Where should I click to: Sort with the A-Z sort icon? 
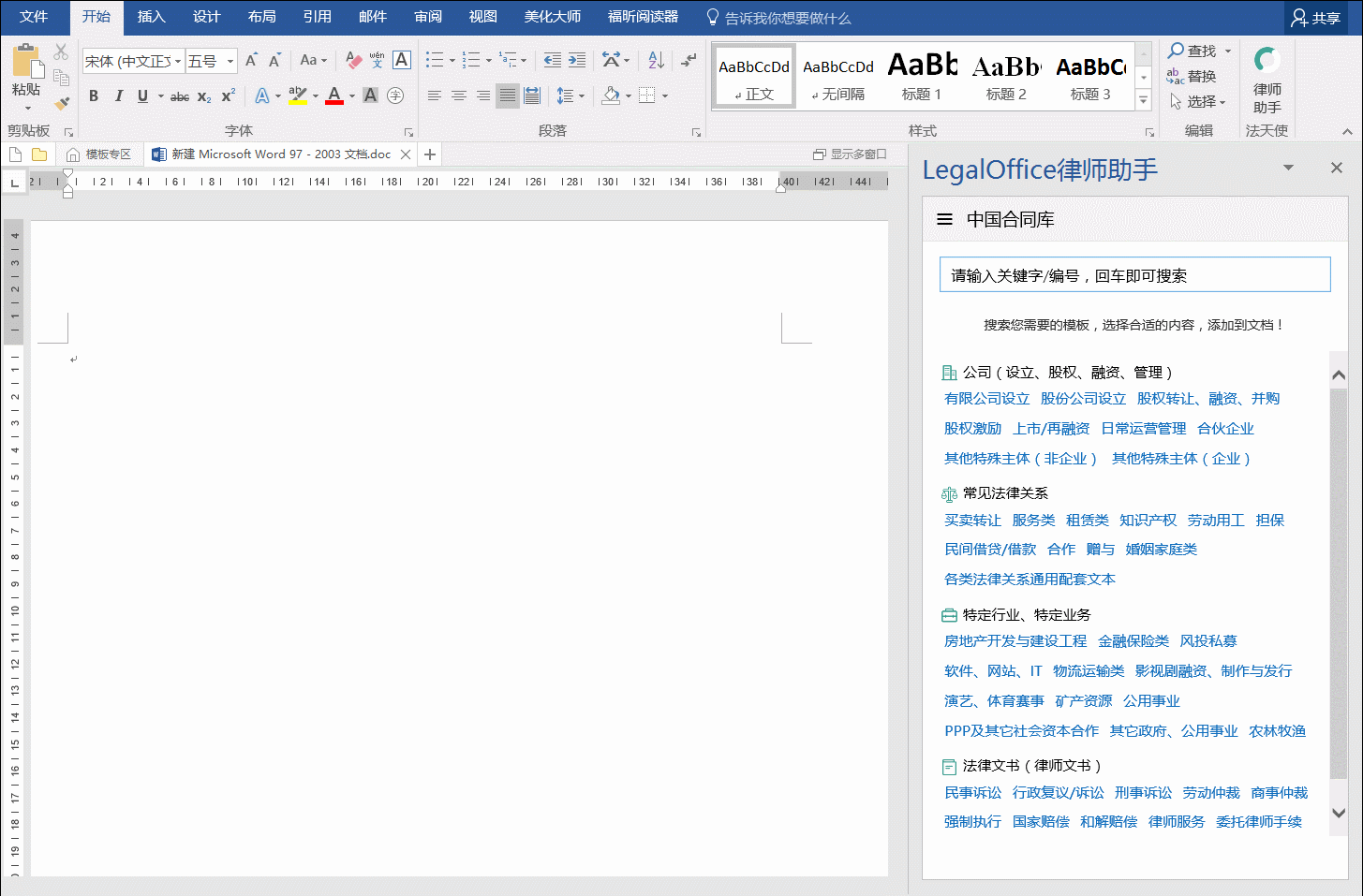point(657,61)
